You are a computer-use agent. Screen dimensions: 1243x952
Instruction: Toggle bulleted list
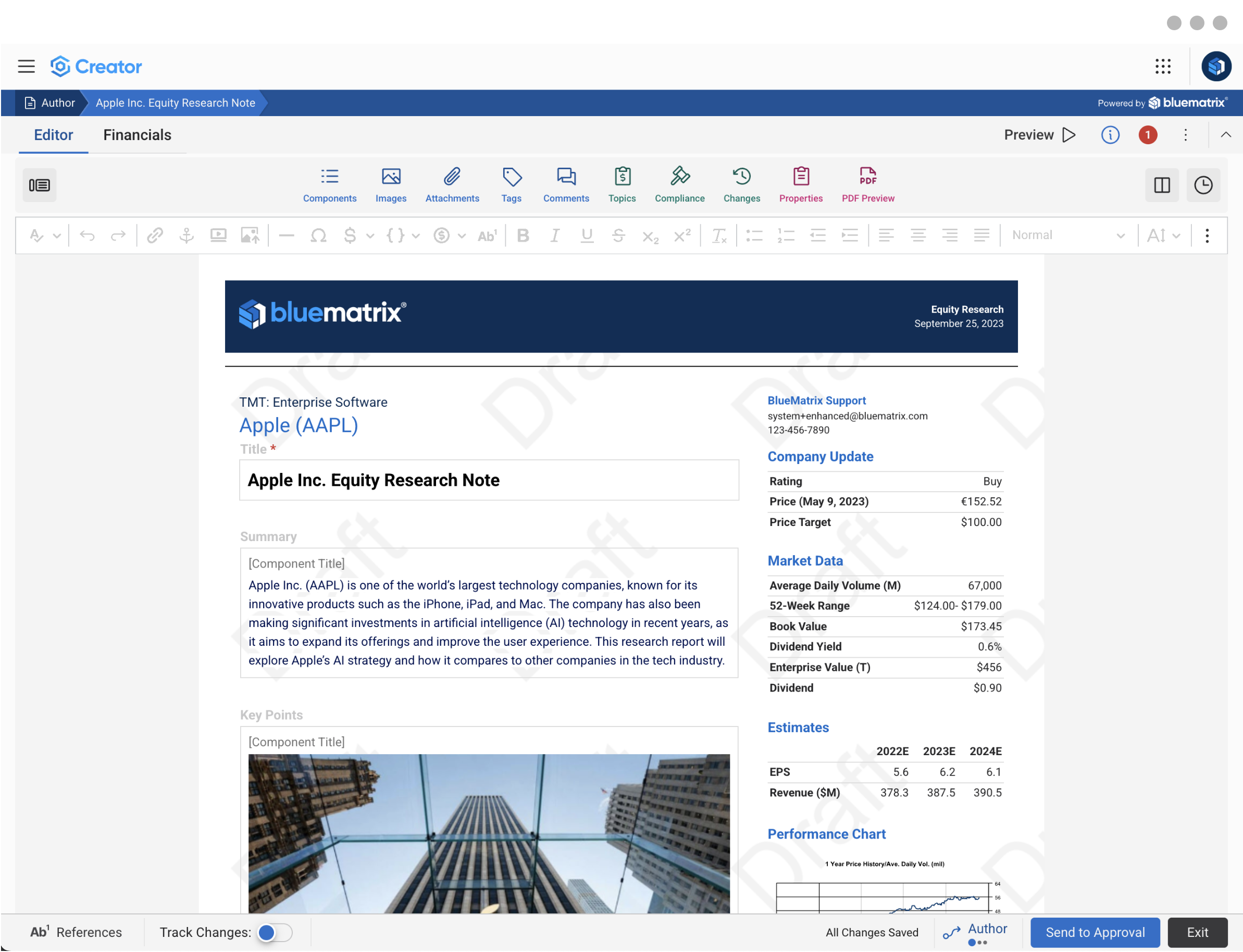click(x=754, y=235)
